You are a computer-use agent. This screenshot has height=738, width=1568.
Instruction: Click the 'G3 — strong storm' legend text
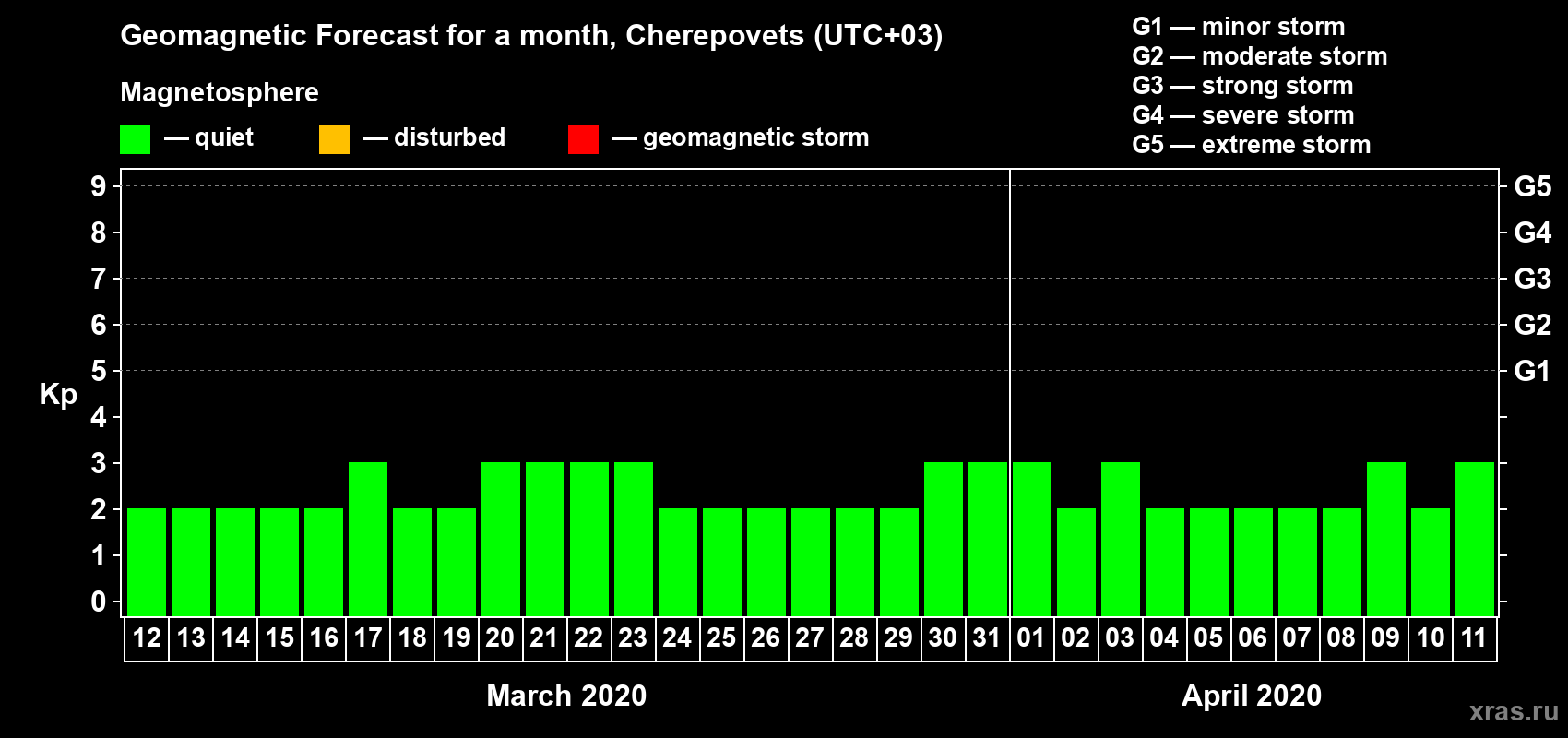click(1242, 86)
